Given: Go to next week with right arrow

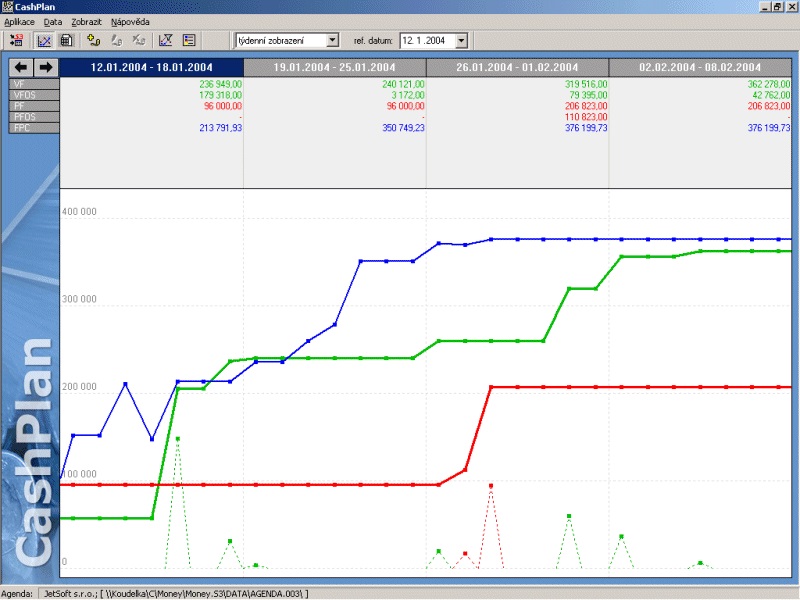Looking at the screenshot, I should [46, 67].
